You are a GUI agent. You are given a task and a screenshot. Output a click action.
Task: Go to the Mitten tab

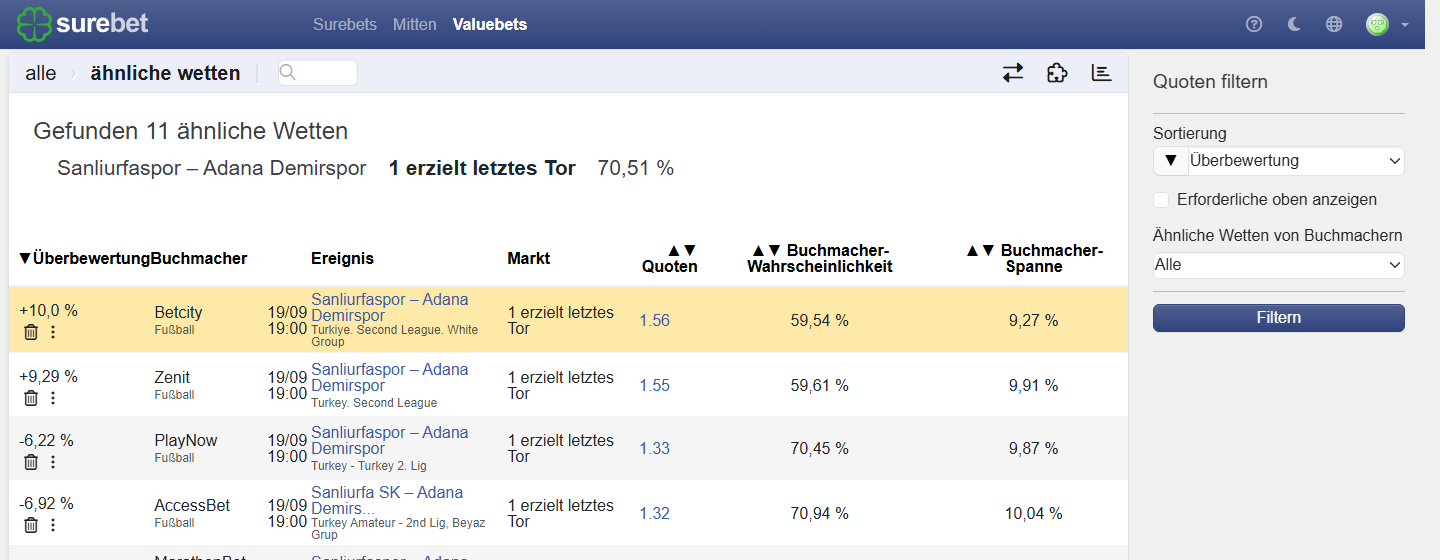[415, 24]
